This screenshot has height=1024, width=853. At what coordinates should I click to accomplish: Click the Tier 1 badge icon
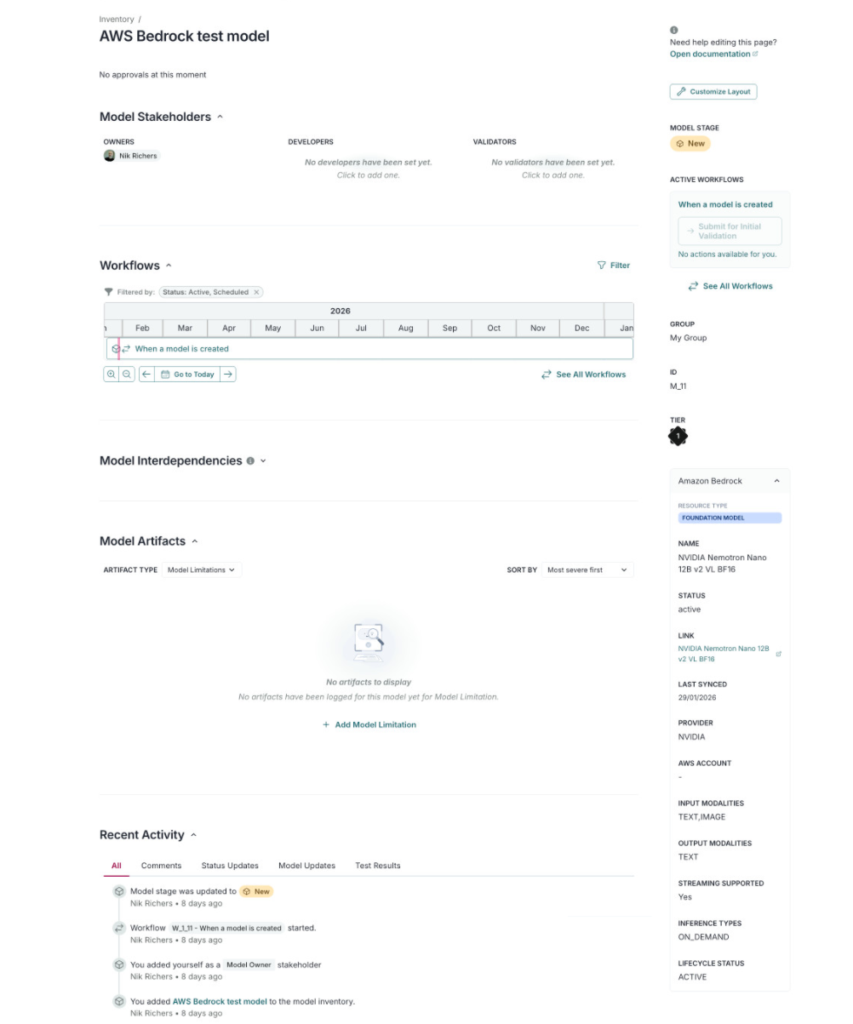pyautogui.click(x=679, y=437)
